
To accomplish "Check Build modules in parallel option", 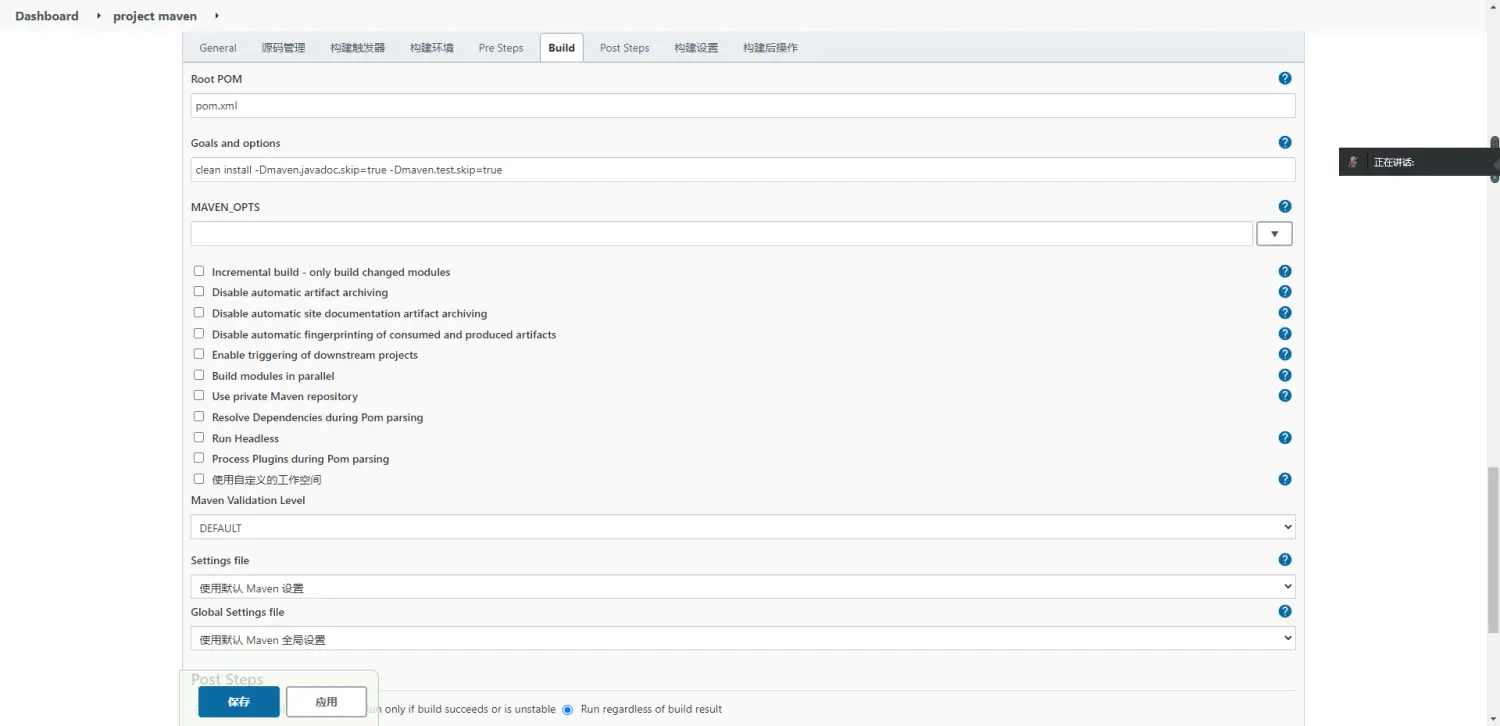I will [199, 375].
